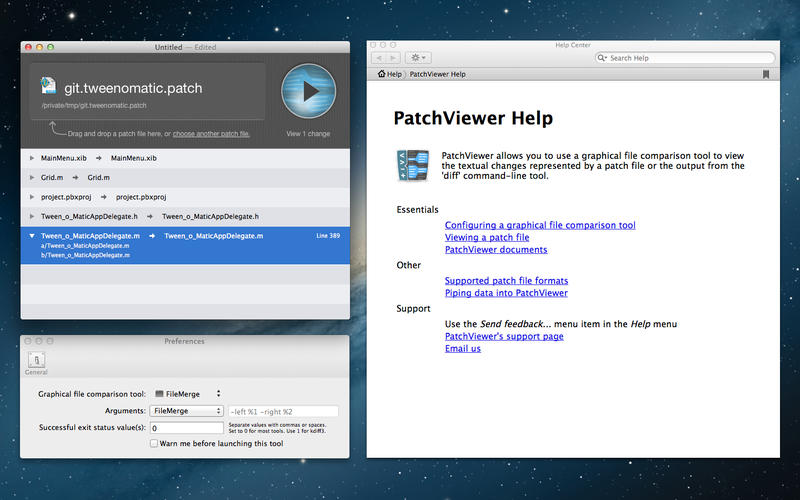This screenshot has width=800, height=500.
Task: Enable Warn me before launching this tool
Action: [x=154, y=443]
